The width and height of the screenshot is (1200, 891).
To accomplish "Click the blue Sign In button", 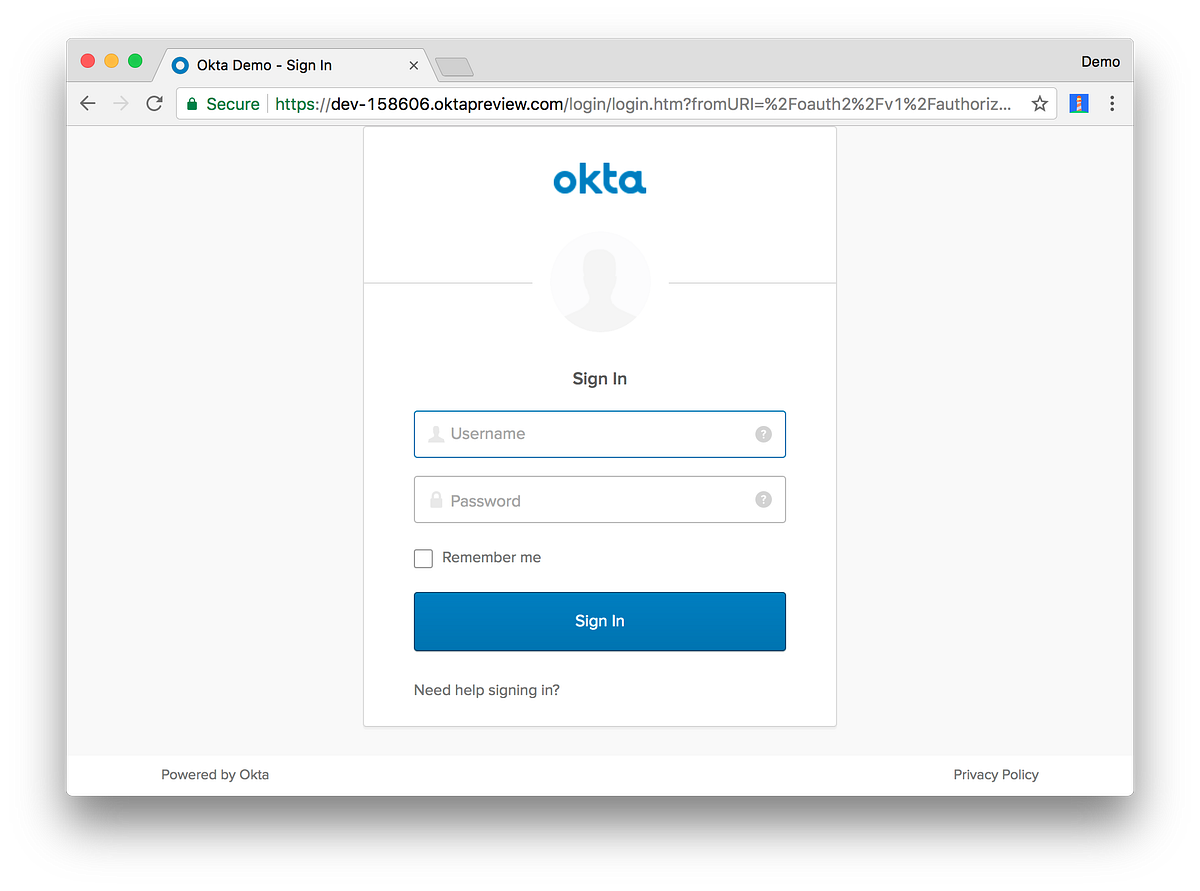I will pos(600,621).
